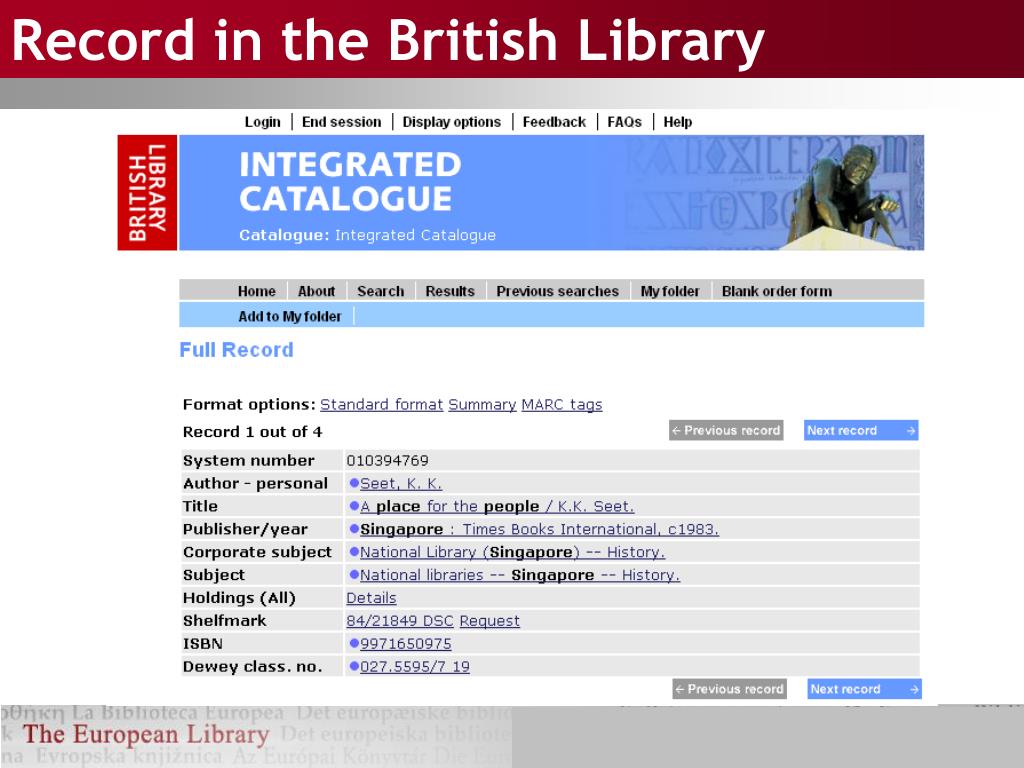Click the bullet before the Corporate subject link

point(354,552)
